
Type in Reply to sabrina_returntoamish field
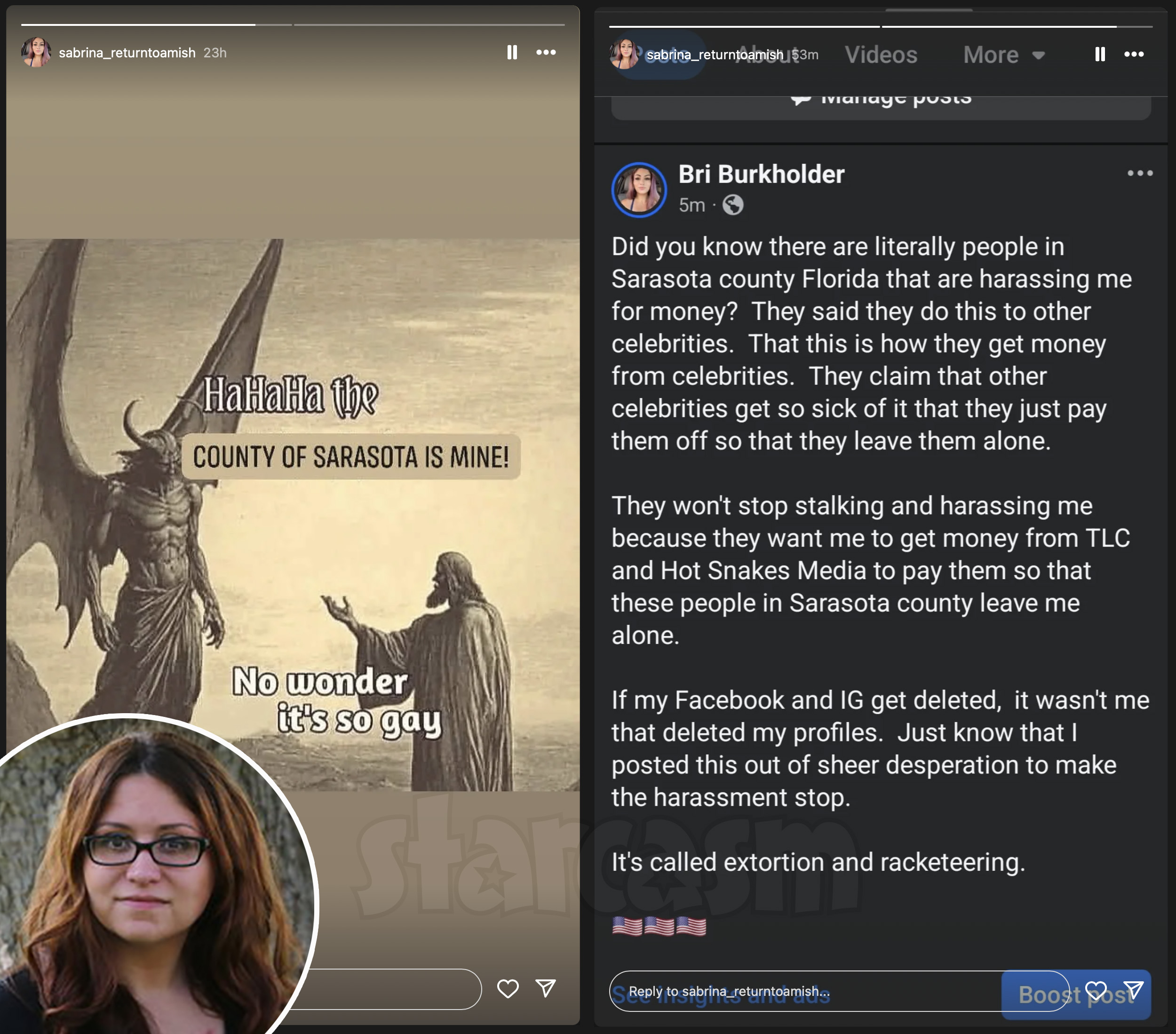(805, 991)
